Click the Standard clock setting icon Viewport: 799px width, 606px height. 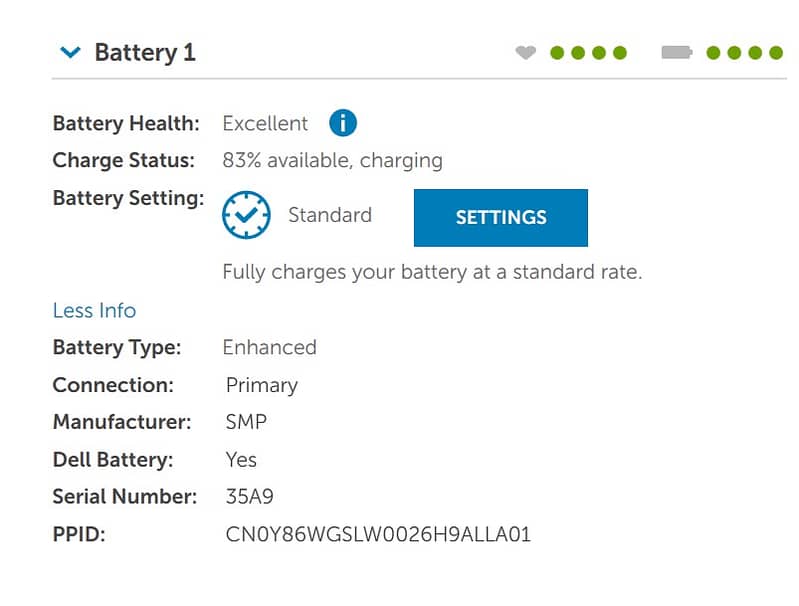(x=246, y=214)
